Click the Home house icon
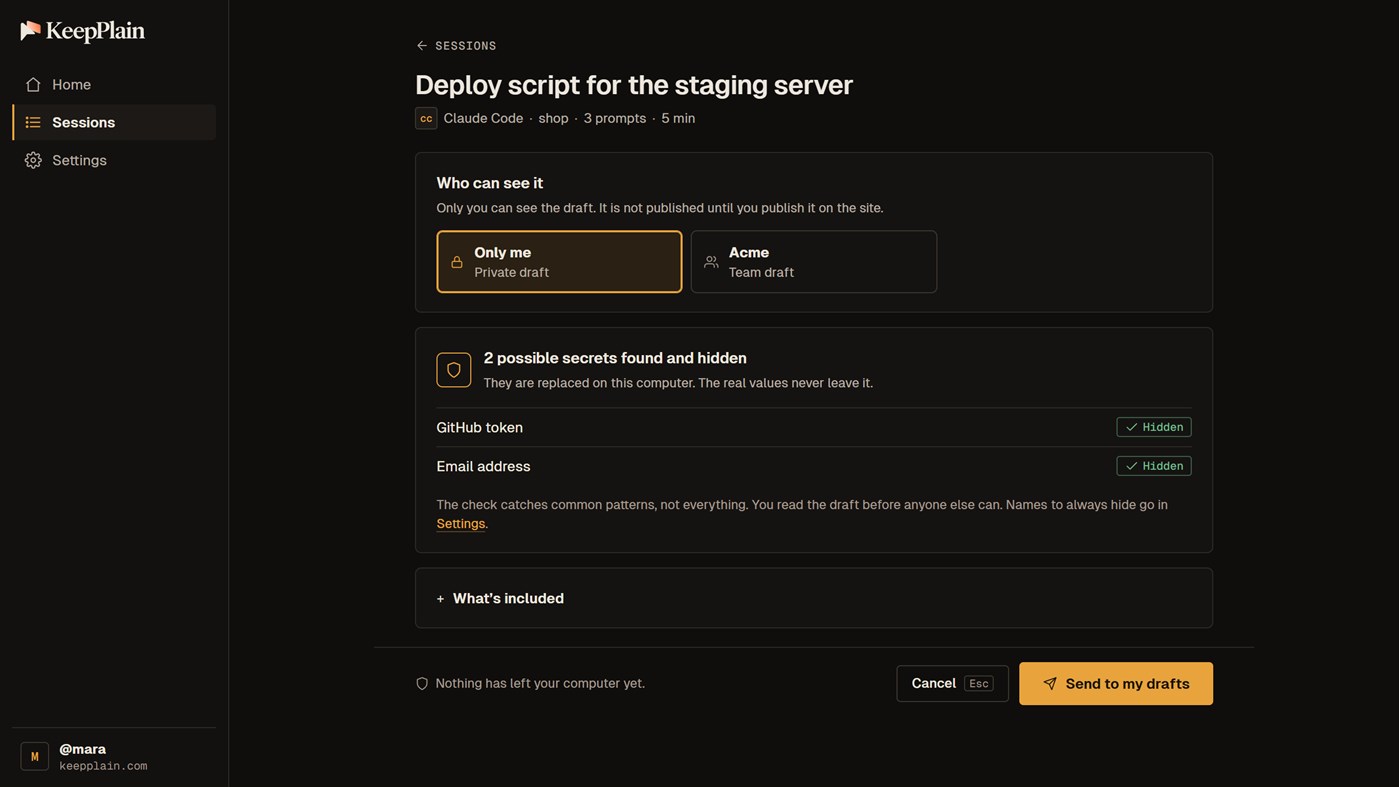The width and height of the screenshot is (1399, 787). (x=33, y=85)
